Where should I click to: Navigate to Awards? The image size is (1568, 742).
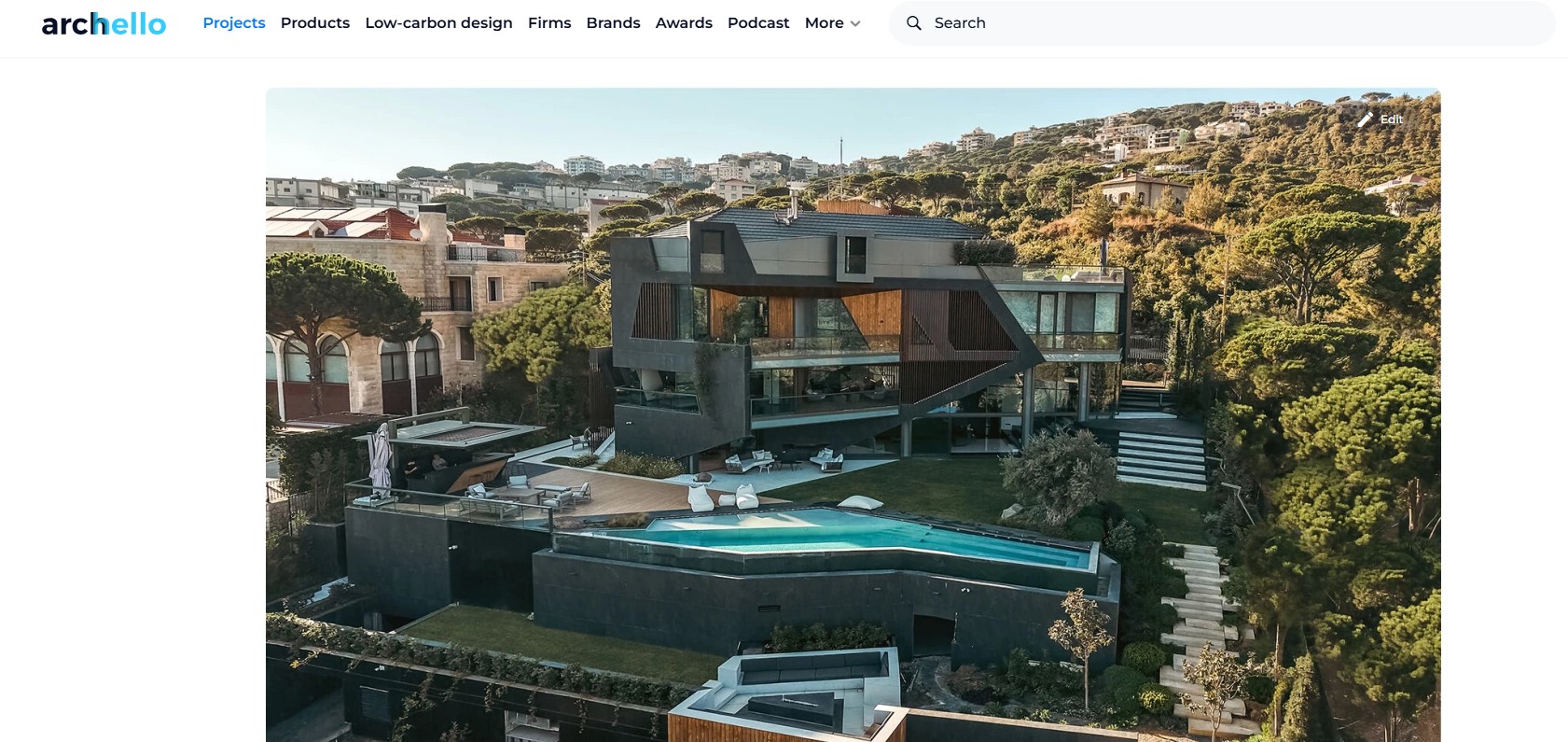click(684, 23)
